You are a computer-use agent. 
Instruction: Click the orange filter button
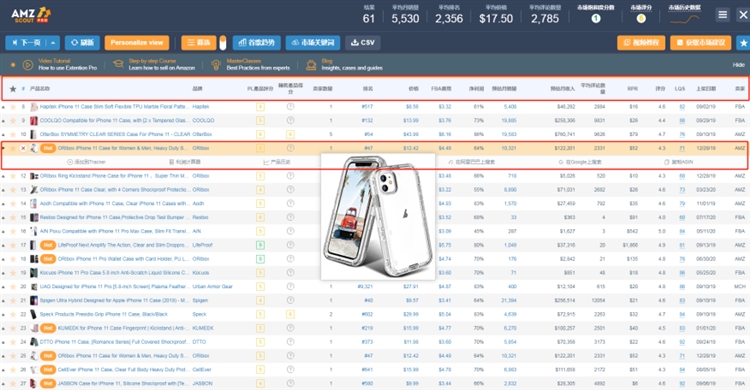[x=199, y=43]
